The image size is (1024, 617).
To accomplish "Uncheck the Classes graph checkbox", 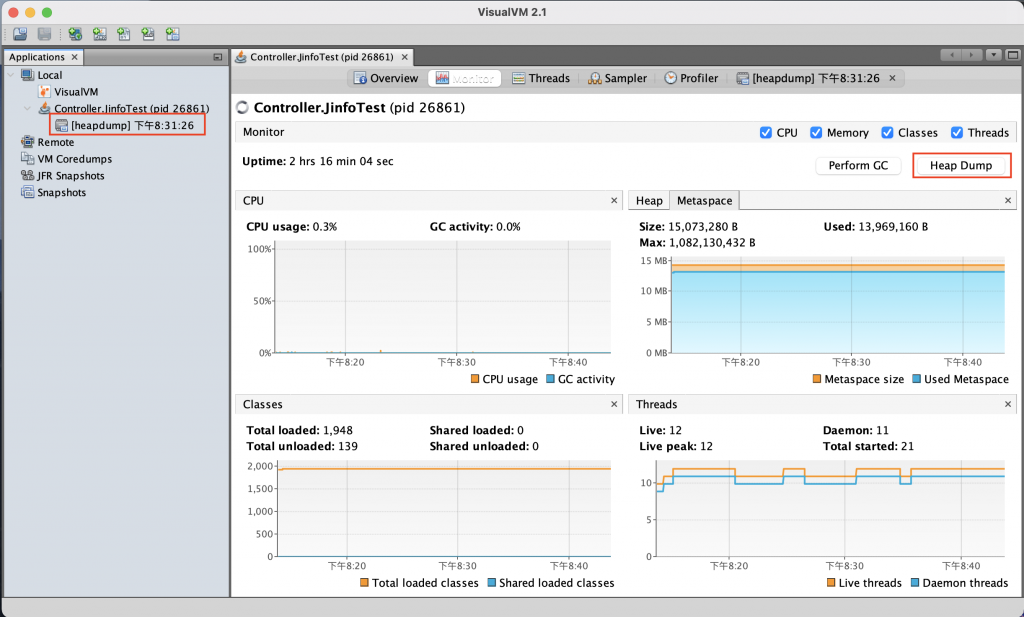I will tap(887, 133).
